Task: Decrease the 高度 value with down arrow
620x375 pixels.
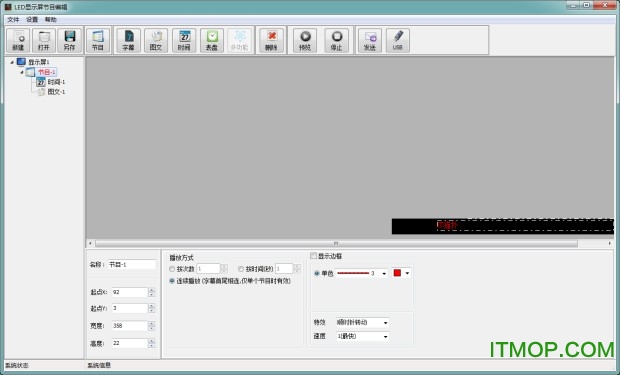Action: (x=151, y=346)
